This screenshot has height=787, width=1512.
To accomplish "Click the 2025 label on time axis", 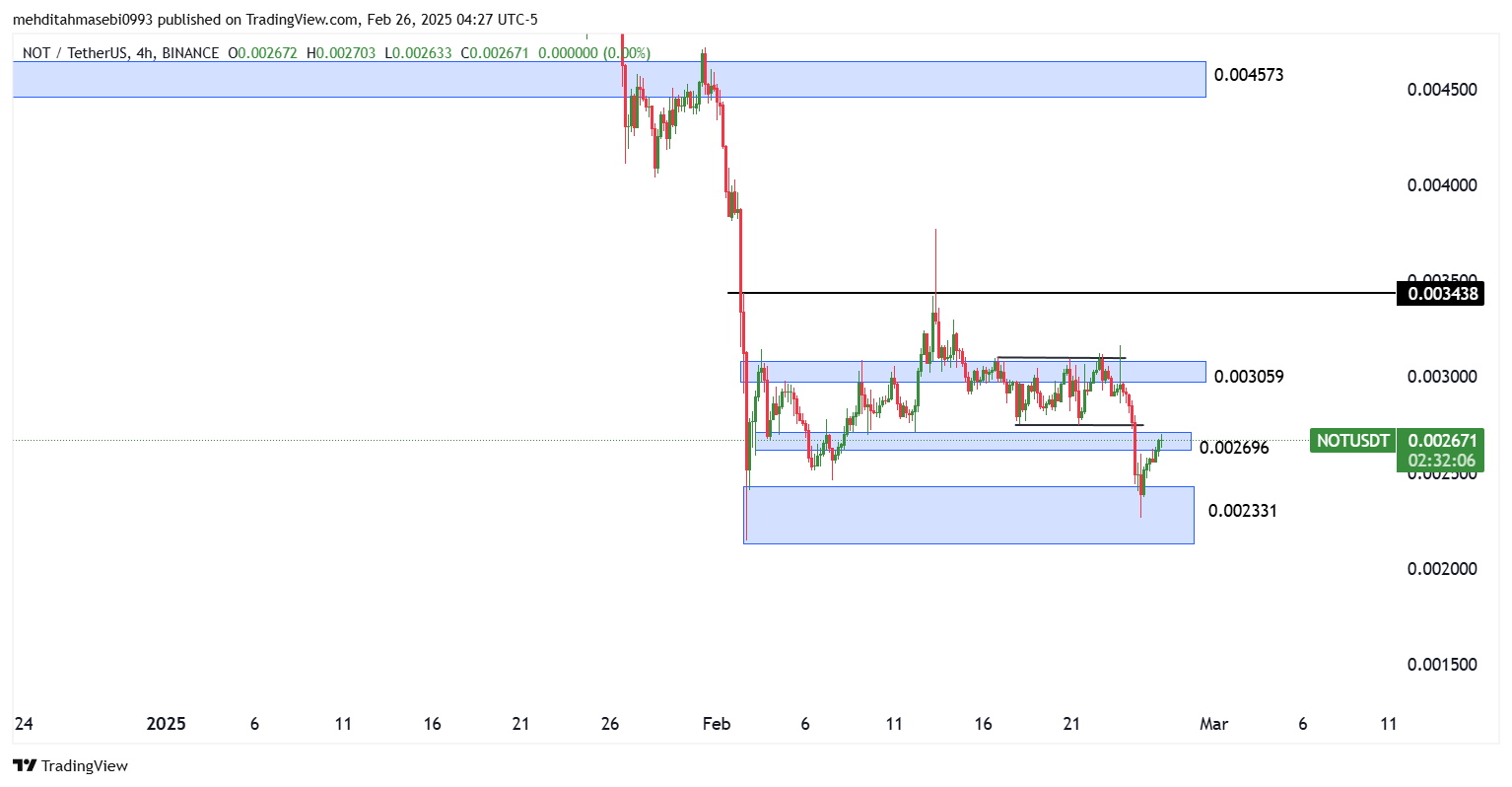I will [166, 724].
